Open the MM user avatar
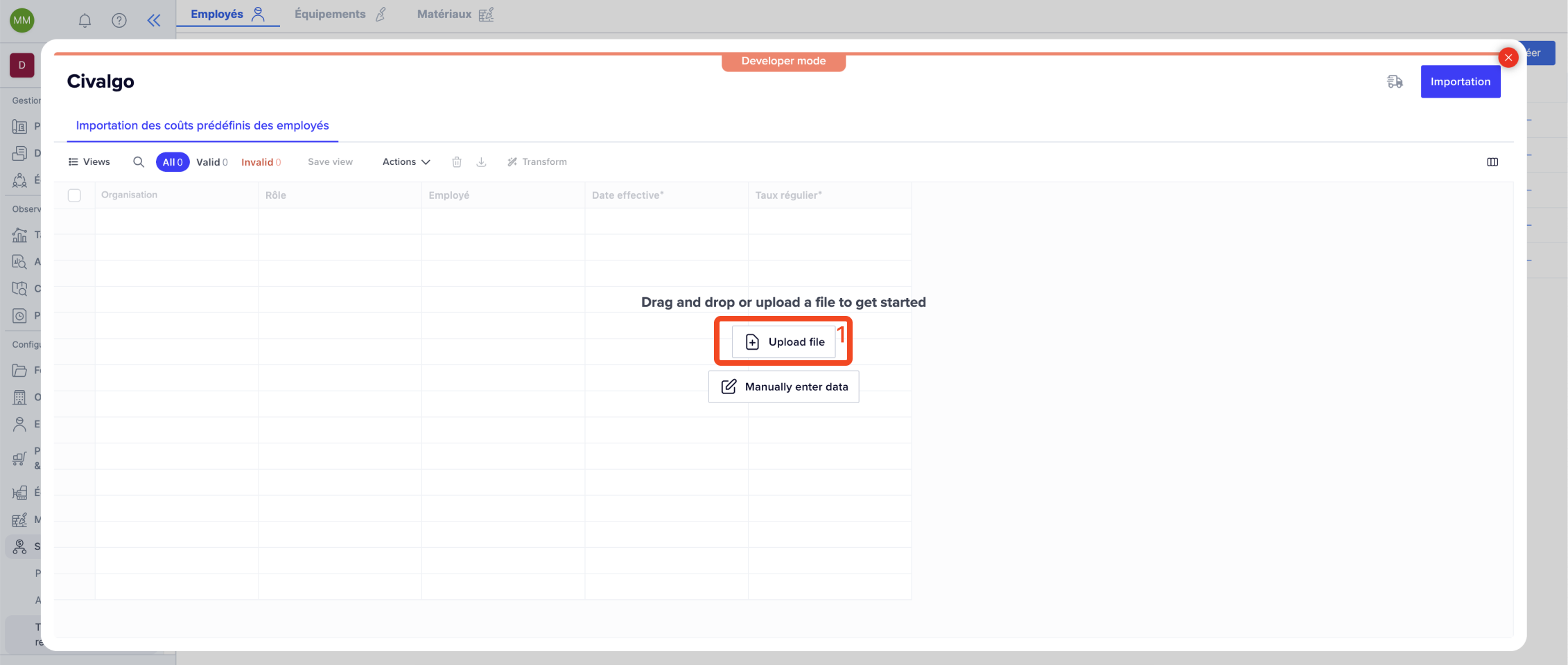Screen dimensions: 1568x665 (22, 20)
